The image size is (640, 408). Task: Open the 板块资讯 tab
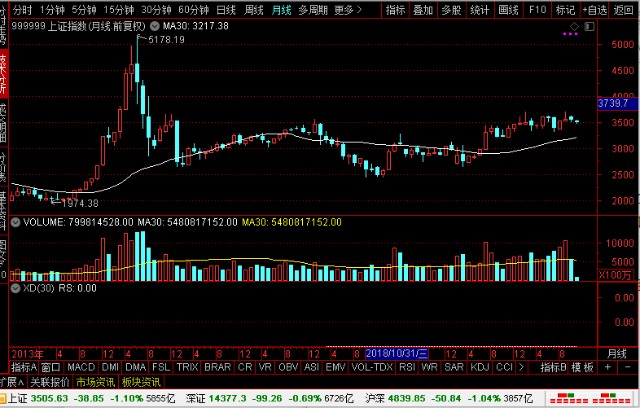point(141,382)
